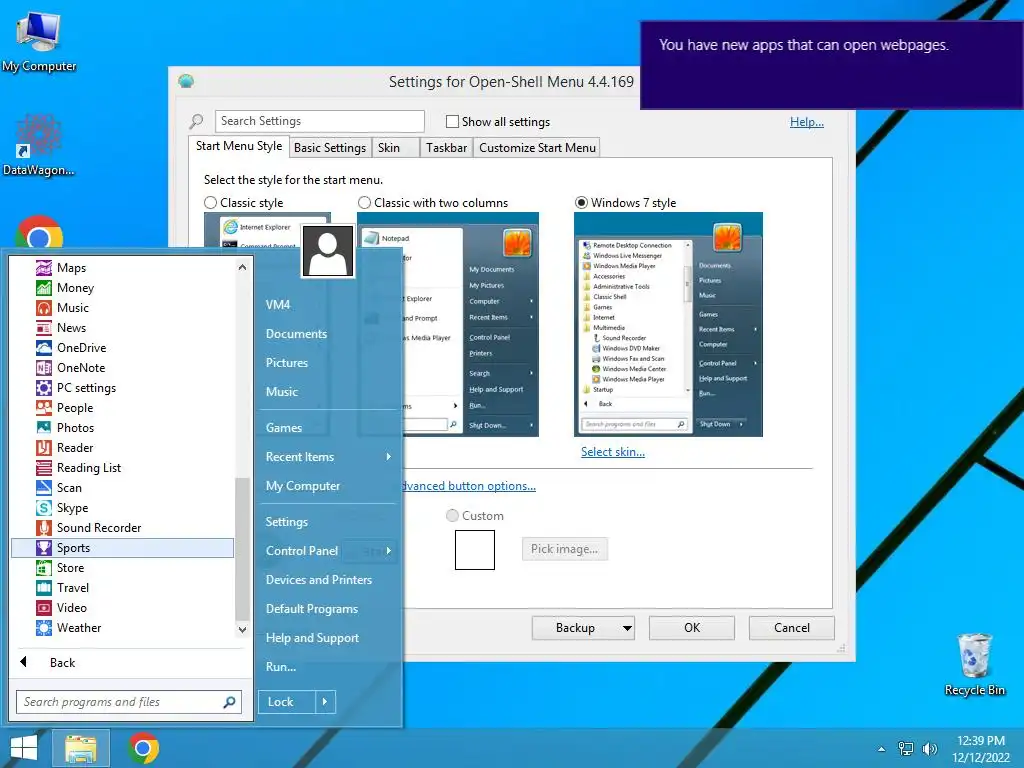Image resolution: width=1024 pixels, height=768 pixels.
Task: Choose Classic with two columns option
Action: [x=364, y=203]
